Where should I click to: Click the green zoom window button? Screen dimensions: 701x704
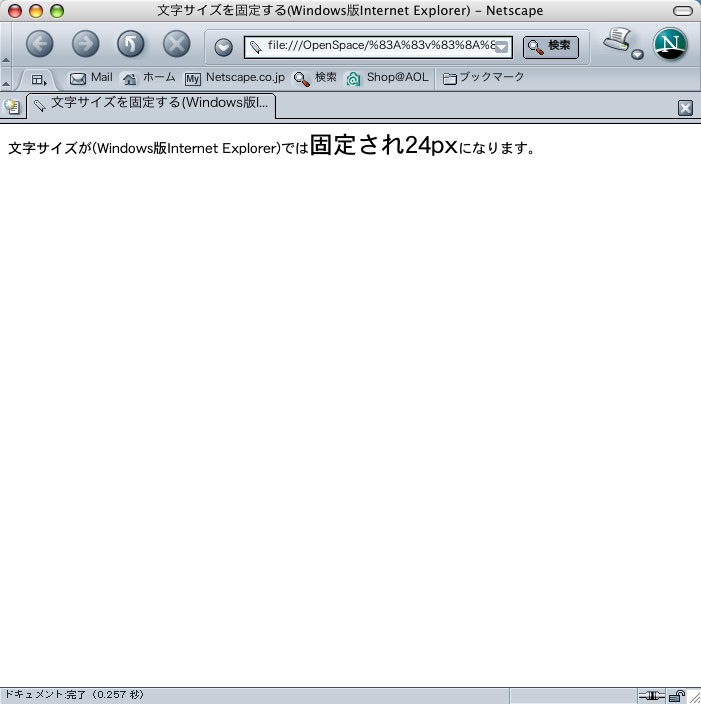[57, 11]
